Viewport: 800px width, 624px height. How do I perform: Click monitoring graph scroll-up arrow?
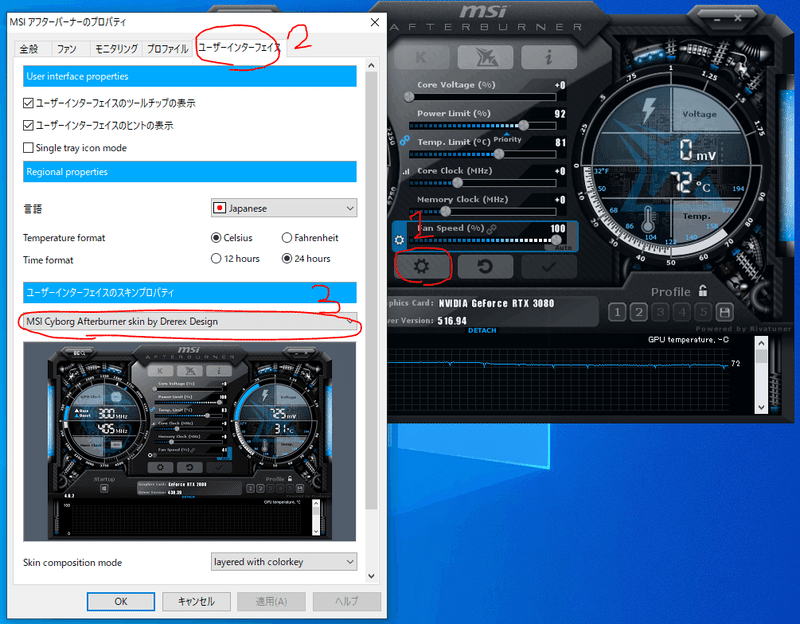point(761,343)
